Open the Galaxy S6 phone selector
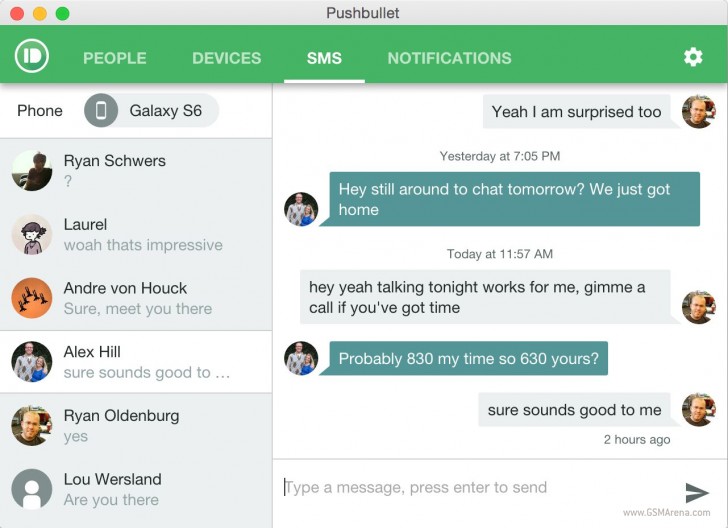This screenshot has width=728, height=528. pos(151,111)
